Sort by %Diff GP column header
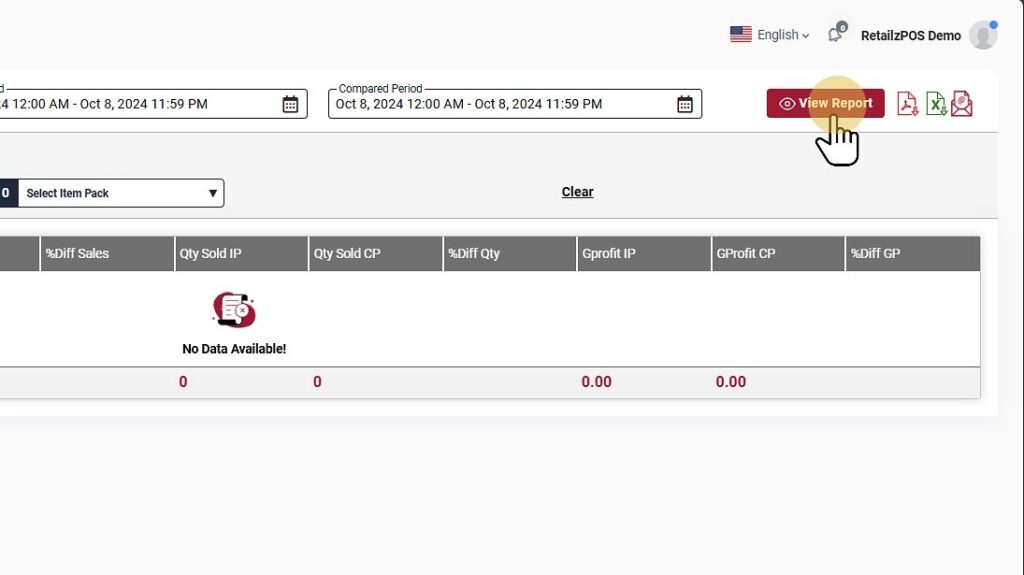Viewport: 1024px width, 575px height. (x=913, y=254)
